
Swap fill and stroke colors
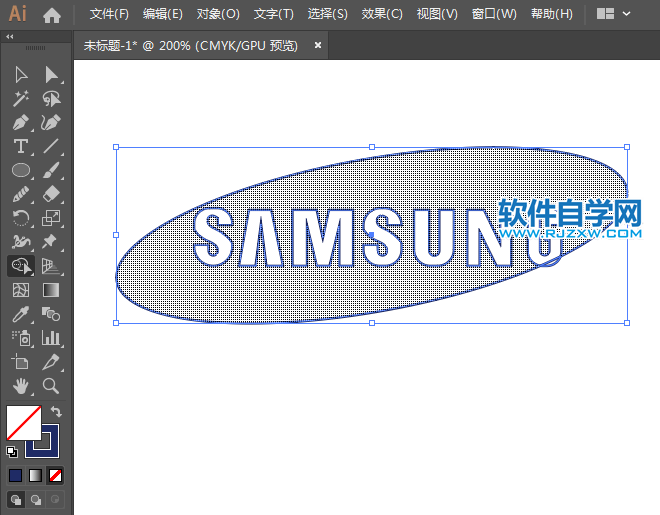pos(56,411)
